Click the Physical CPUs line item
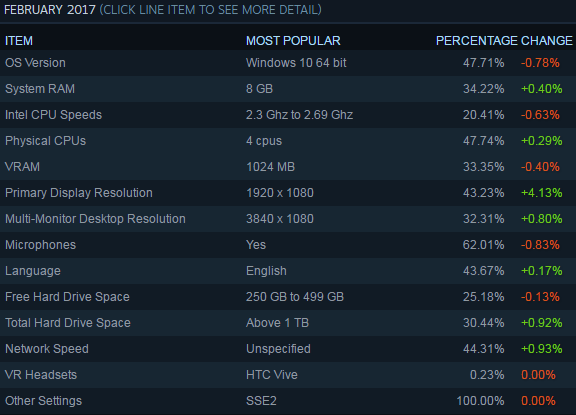576x415 pixels. (288, 141)
